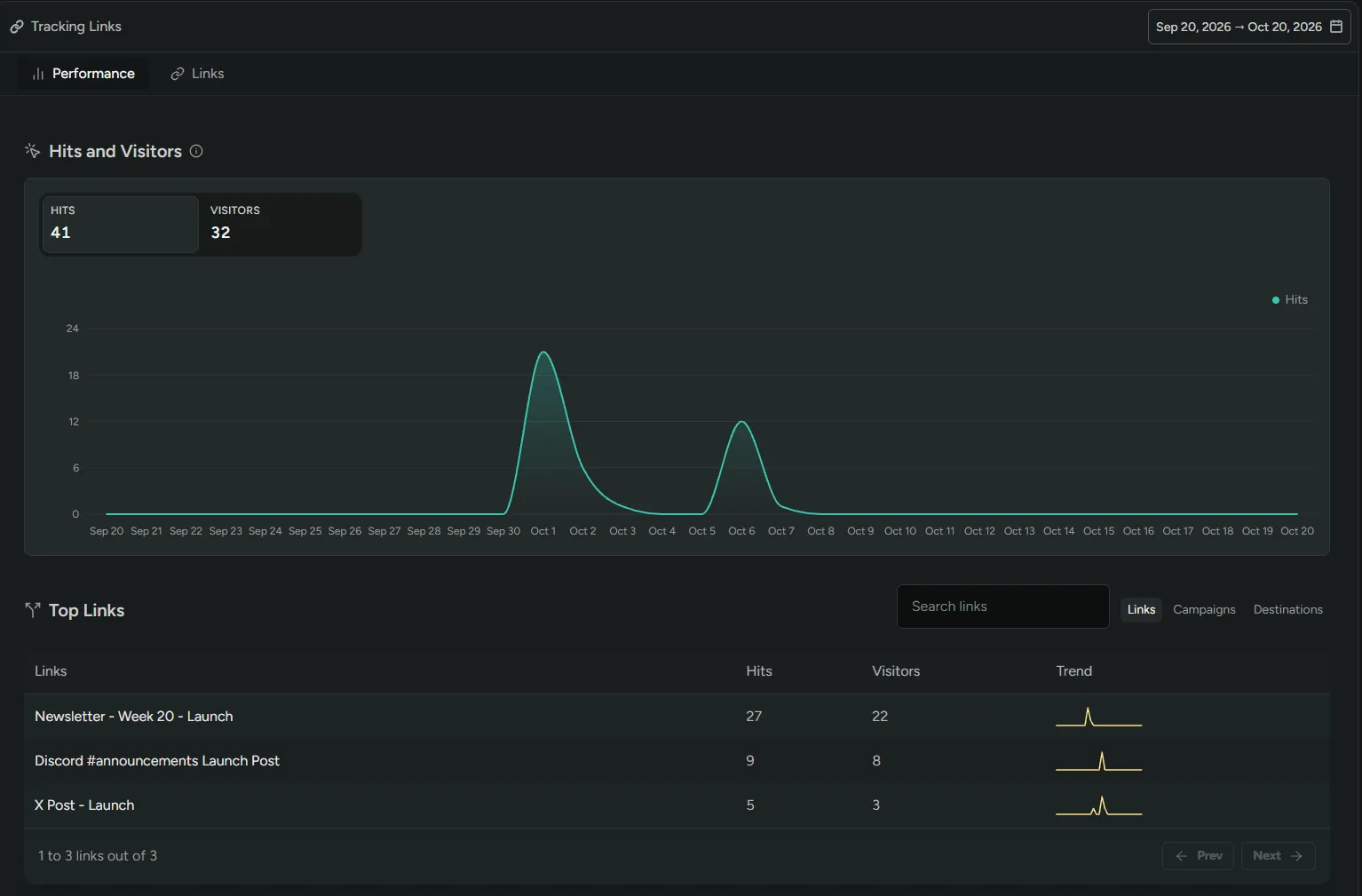Click the Visitors column header
The image size is (1362, 896).
coord(896,671)
